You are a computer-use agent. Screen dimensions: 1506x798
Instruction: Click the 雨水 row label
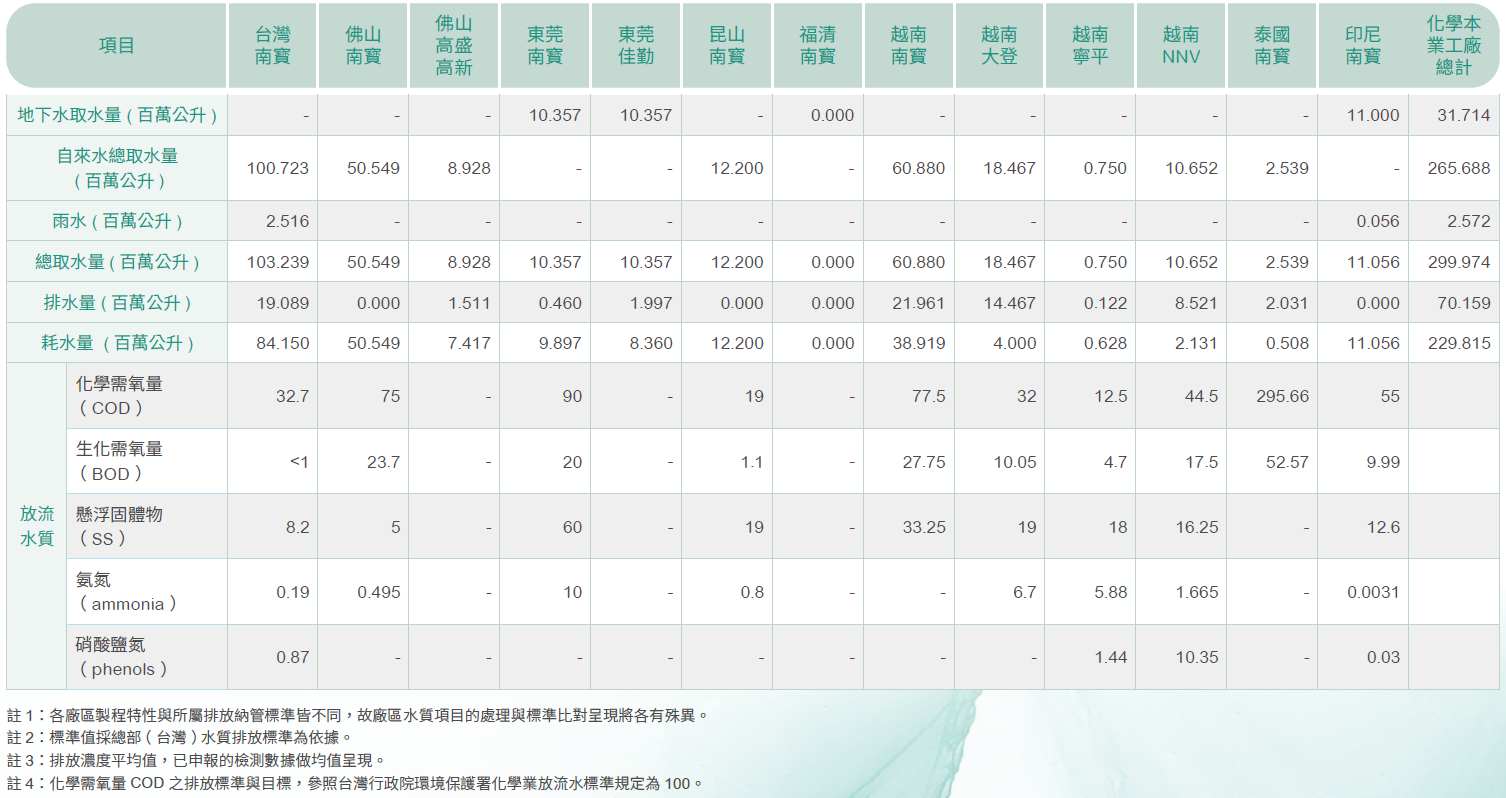coord(118,221)
